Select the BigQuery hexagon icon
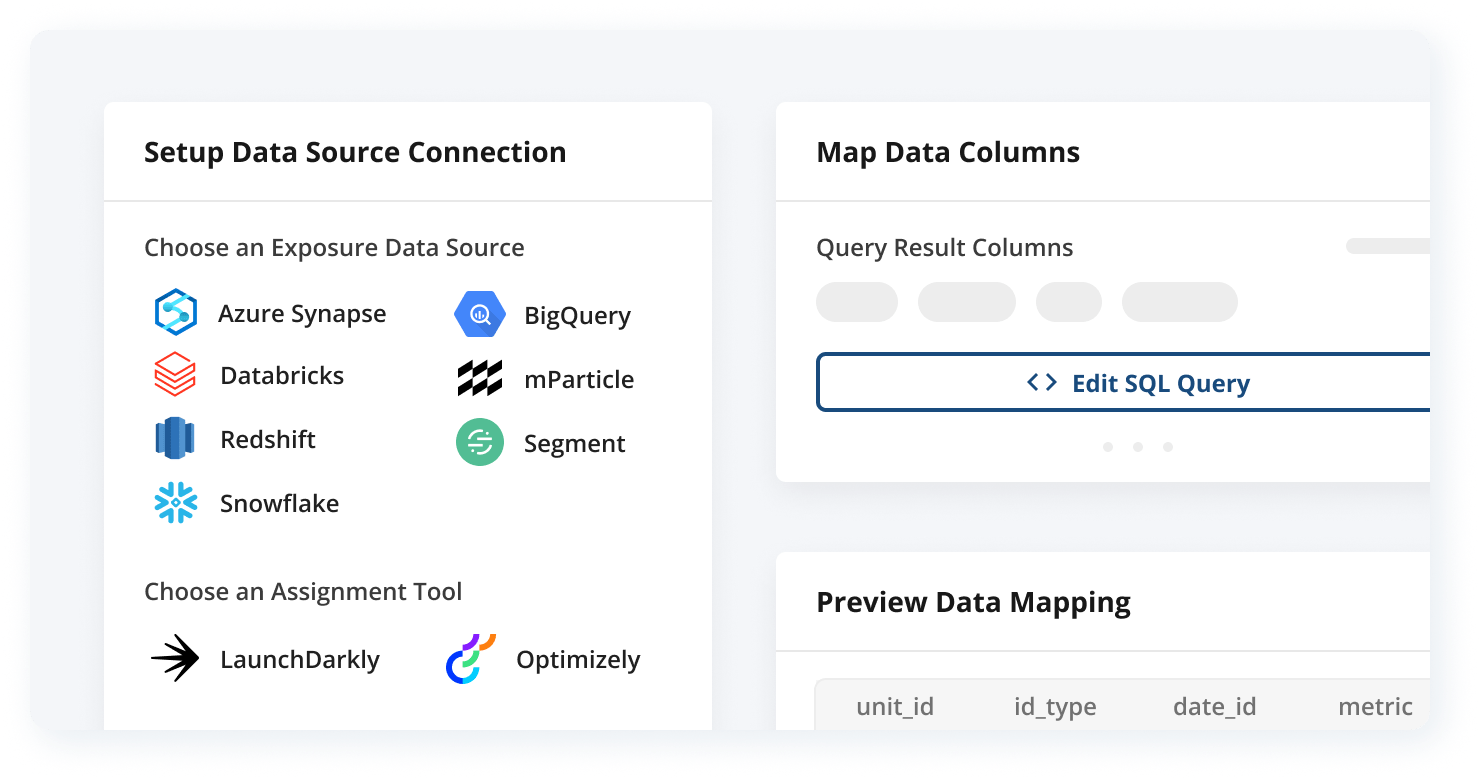 point(480,315)
